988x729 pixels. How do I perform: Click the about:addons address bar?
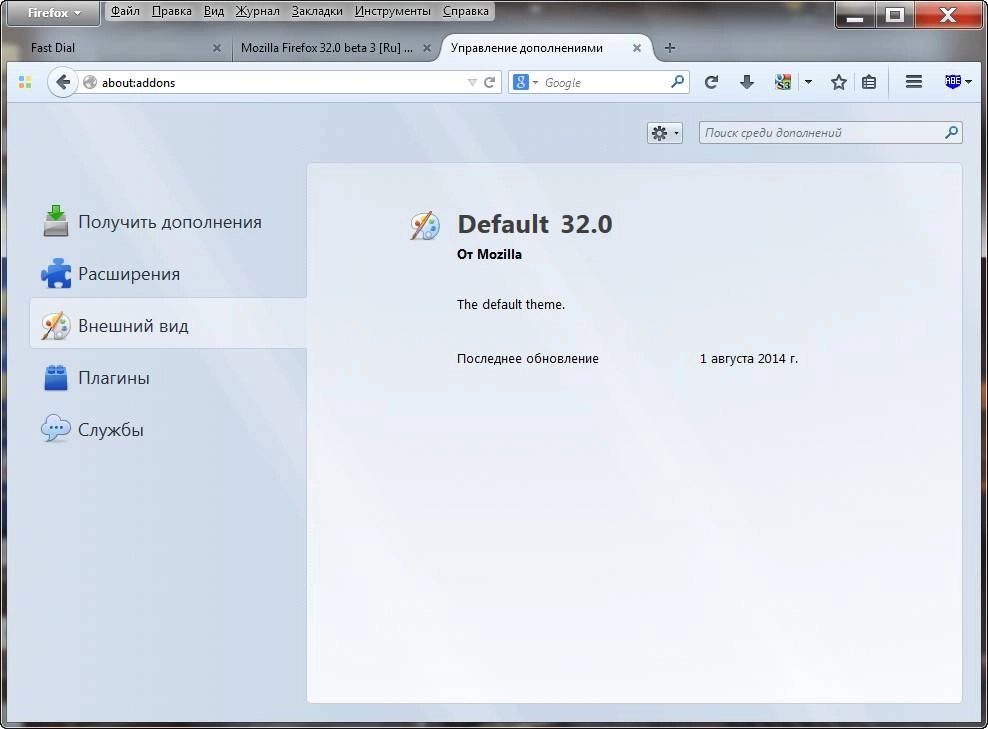(x=284, y=83)
